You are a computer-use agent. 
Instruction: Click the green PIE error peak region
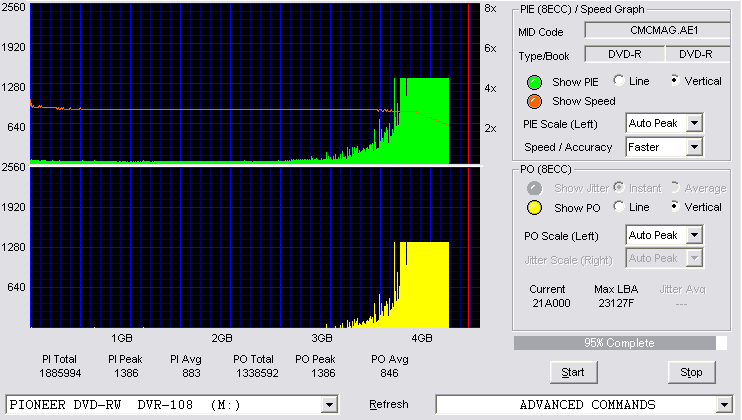pyautogui.click(x=424, y=121)
